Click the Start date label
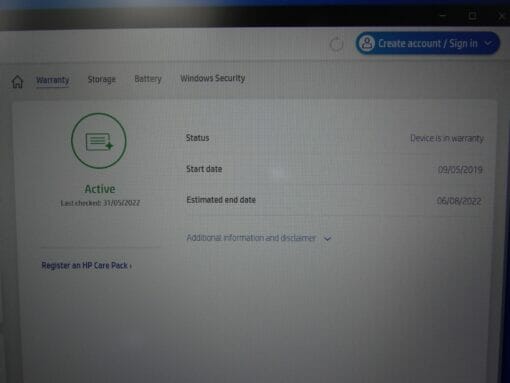Viewport: 510px width, 383px height. [x=204, y=169]
